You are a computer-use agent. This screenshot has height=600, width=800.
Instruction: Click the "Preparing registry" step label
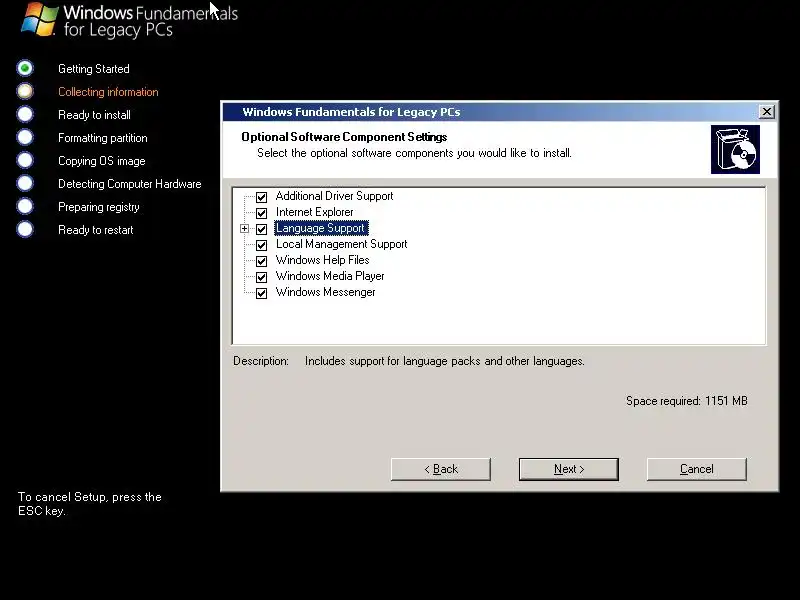coord(98,207)
